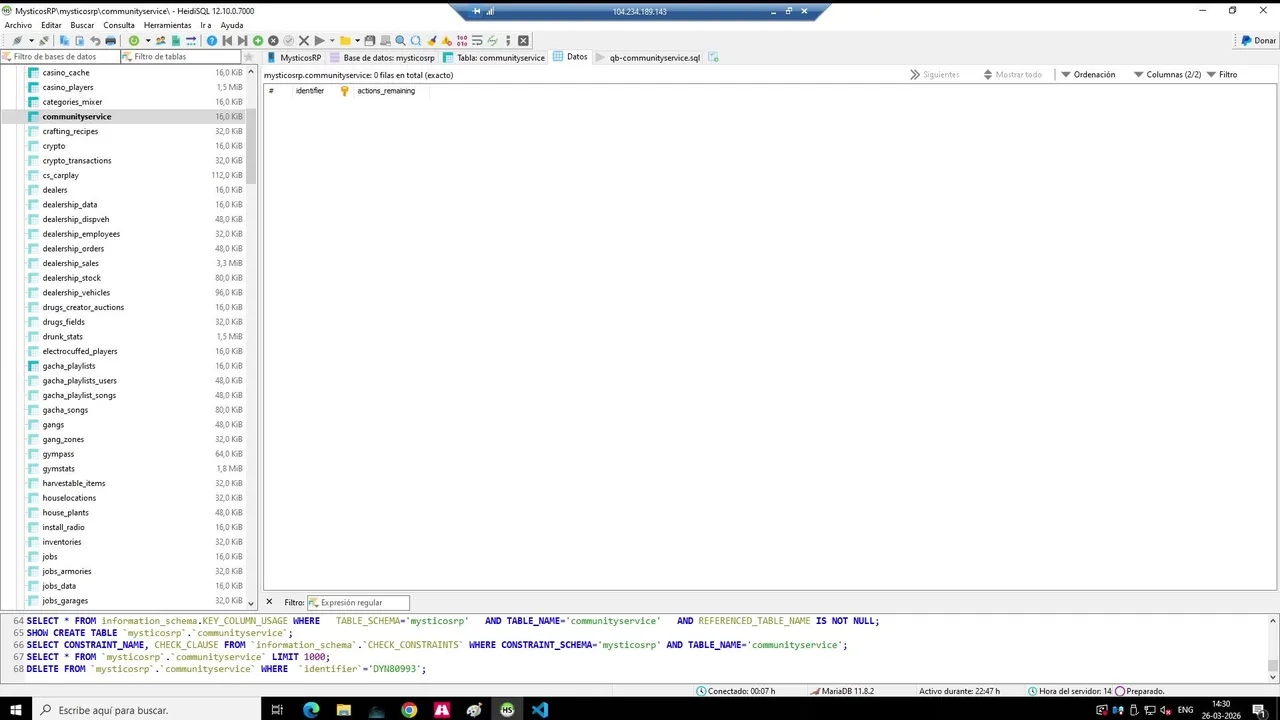Open the Columnas (2/2) dropdown
This screenshot has height=720, width=1280.
point(1167,75)
